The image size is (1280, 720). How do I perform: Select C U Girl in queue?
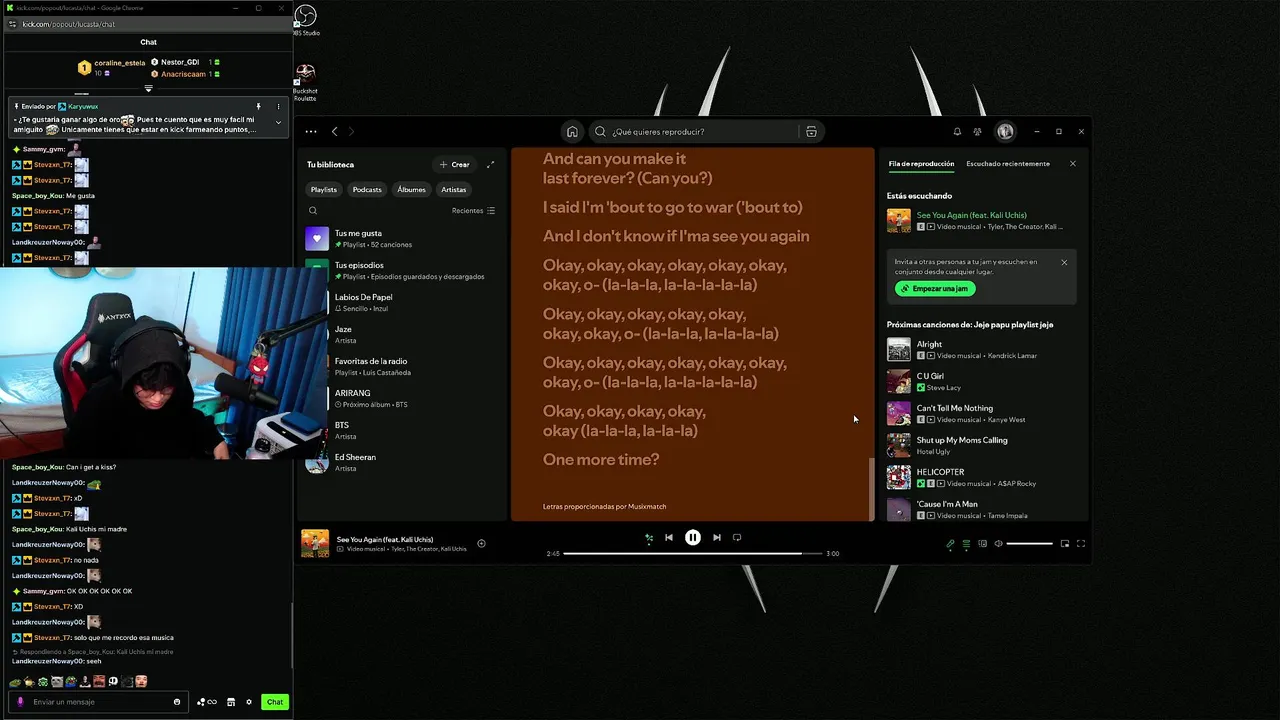[x=982, y=381]
